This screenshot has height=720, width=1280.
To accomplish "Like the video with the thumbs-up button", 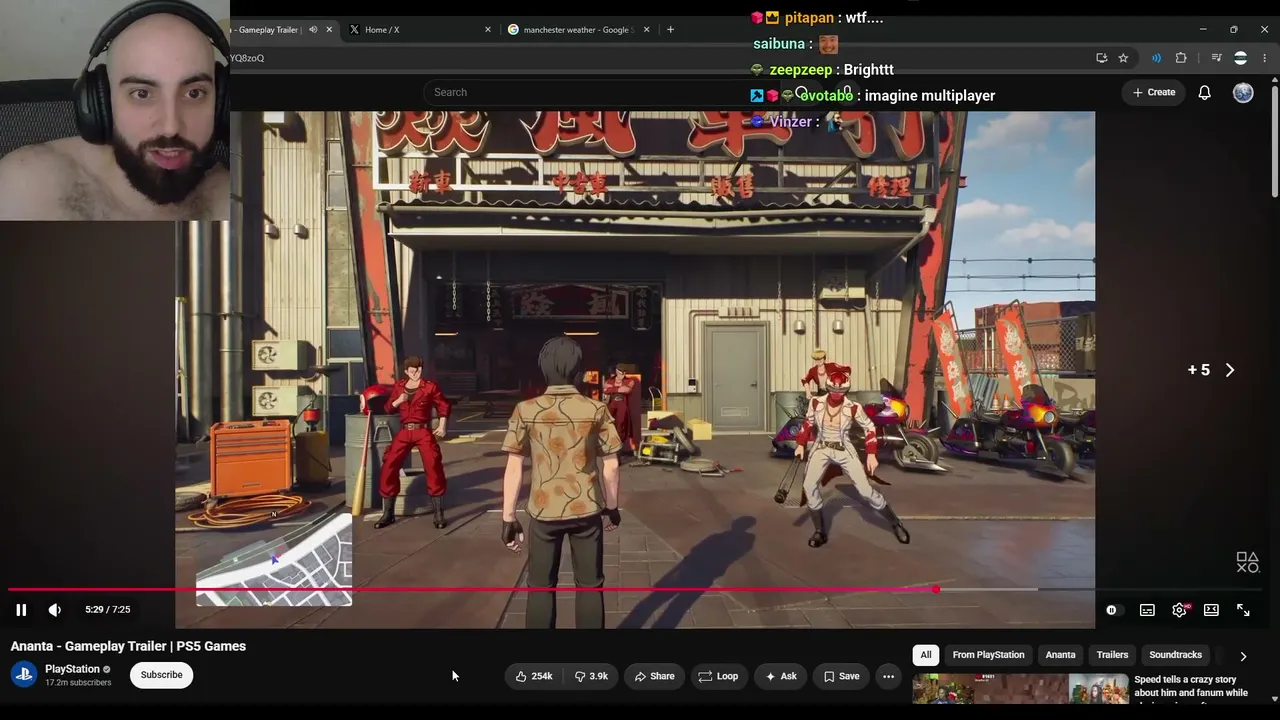I will pos(534,676).
